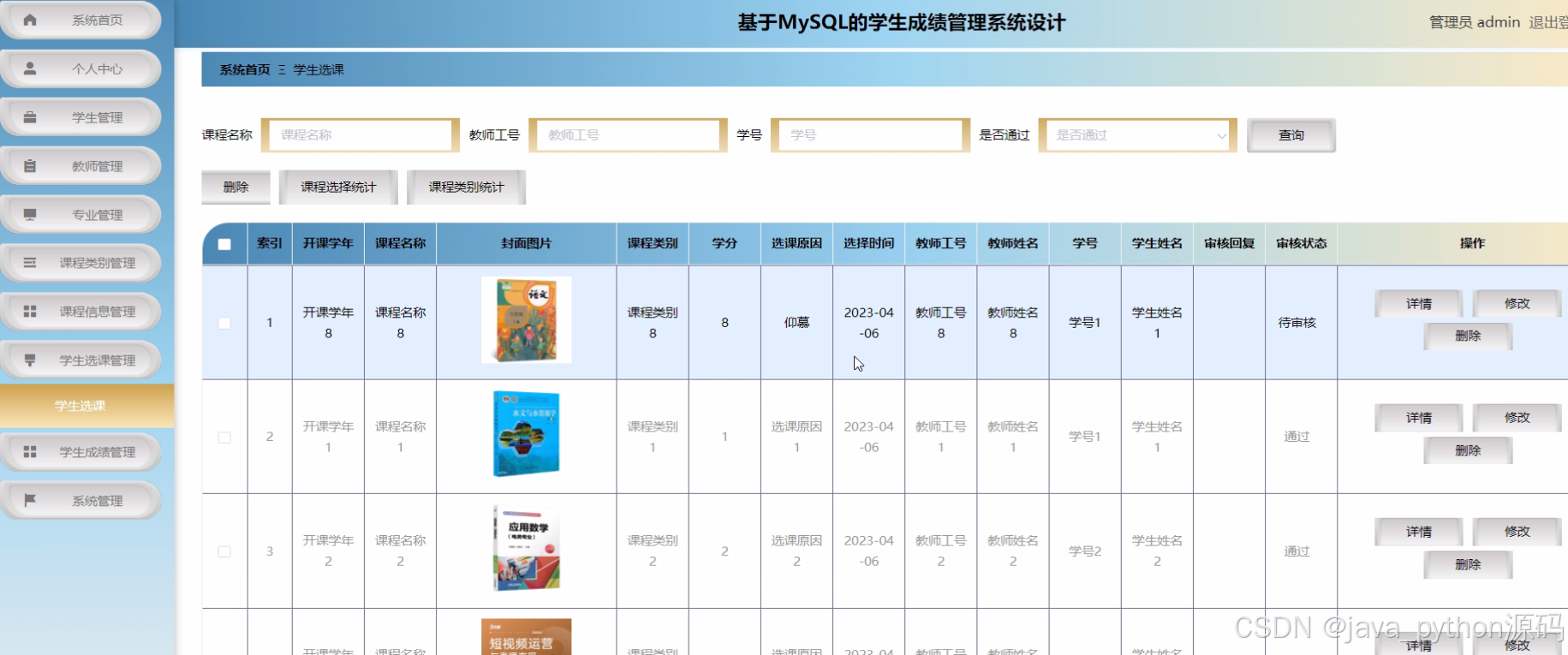The height and width of the screenshot is (655, 1568).
Task: Open 课程类别统计
Action: (466, 187)
